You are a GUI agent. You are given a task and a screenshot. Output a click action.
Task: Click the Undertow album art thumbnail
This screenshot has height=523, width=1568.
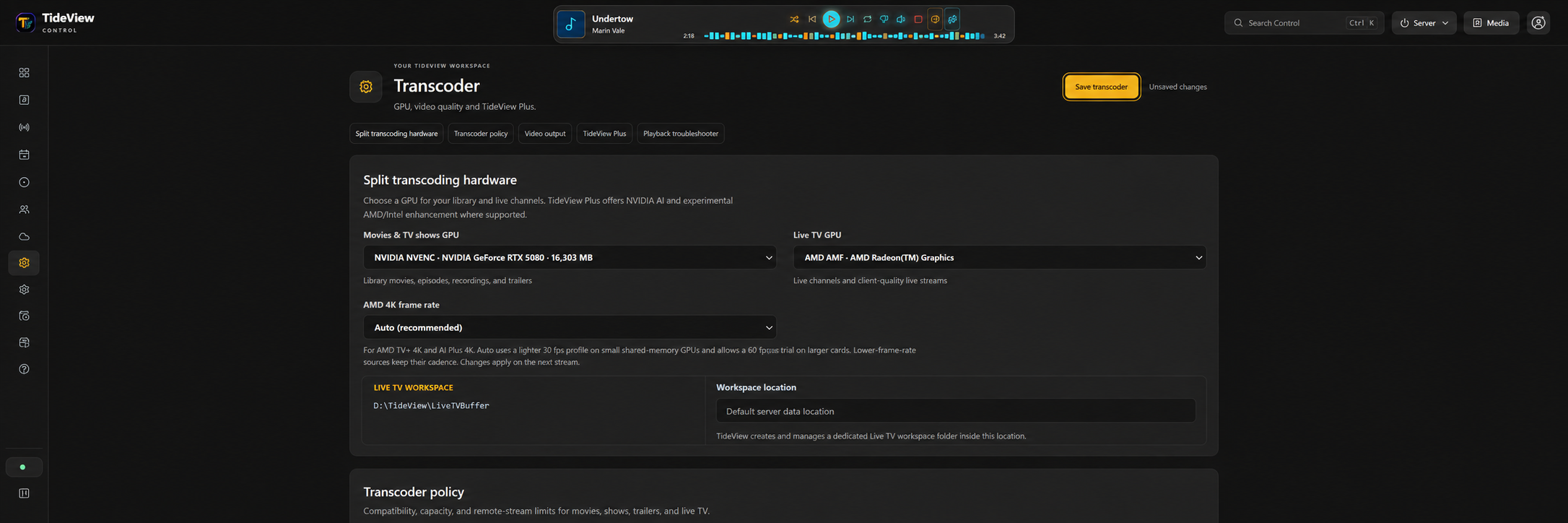click(x=571, y=25)
